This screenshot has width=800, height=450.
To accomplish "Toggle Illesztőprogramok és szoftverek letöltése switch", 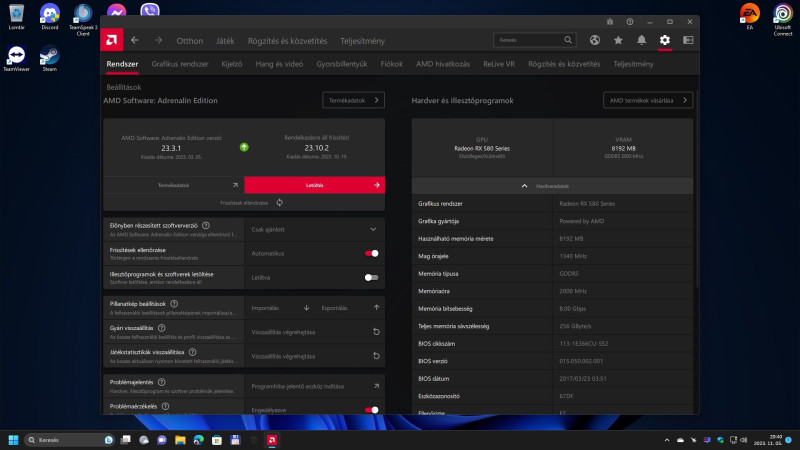I will pos(371,278).
